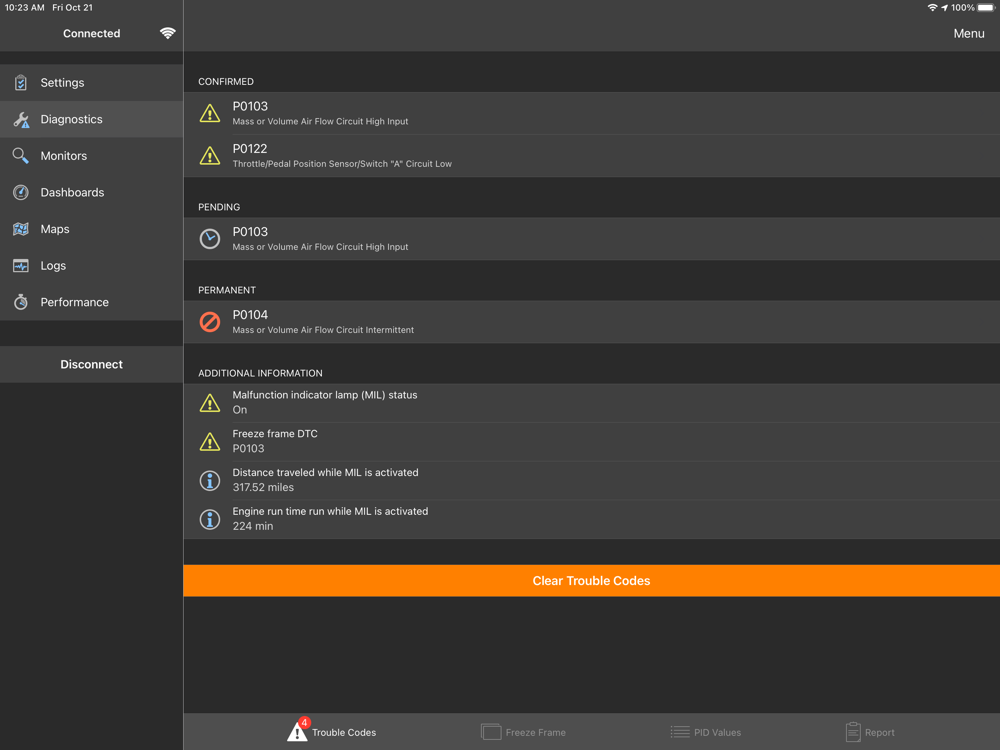Go to Monitors in the sidebar
Screen dimensions: 1000x750
(91, 156)
